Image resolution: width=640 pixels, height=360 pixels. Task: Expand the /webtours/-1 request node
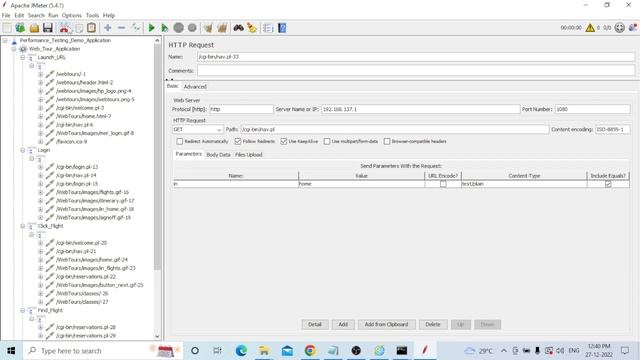40,74
